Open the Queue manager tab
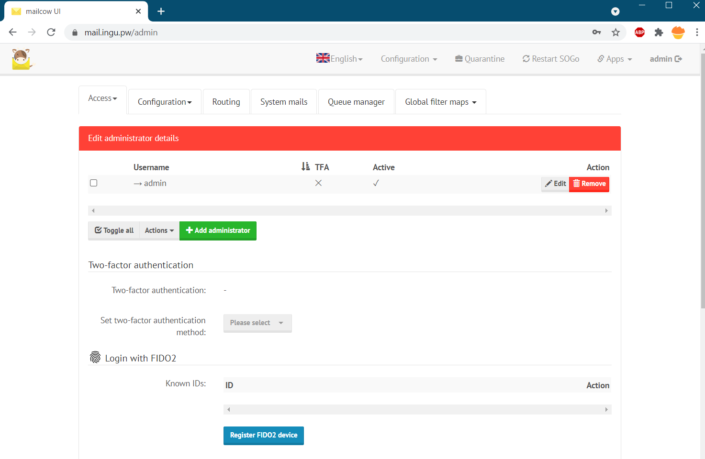 coord(356,102)
